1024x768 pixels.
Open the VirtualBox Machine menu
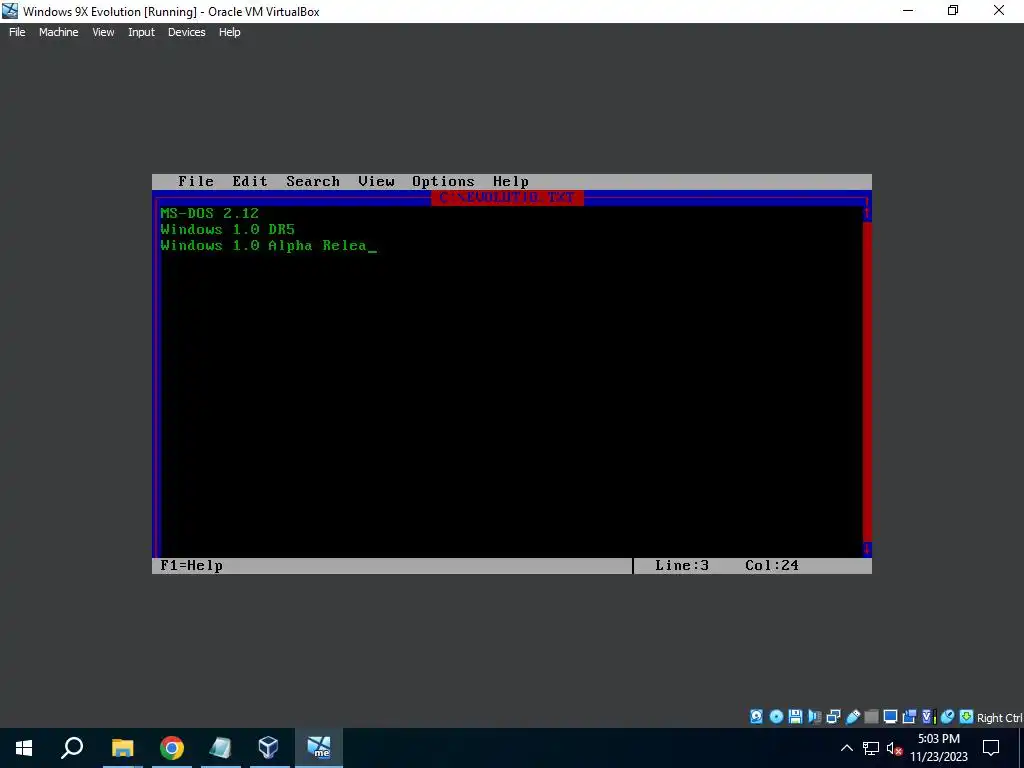(59, 32)
